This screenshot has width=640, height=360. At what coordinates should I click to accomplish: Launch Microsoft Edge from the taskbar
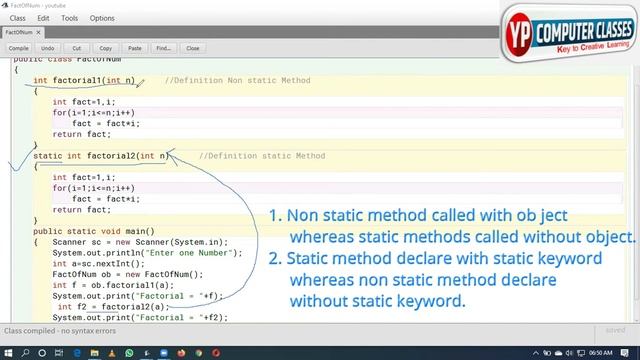pos(77,353)
